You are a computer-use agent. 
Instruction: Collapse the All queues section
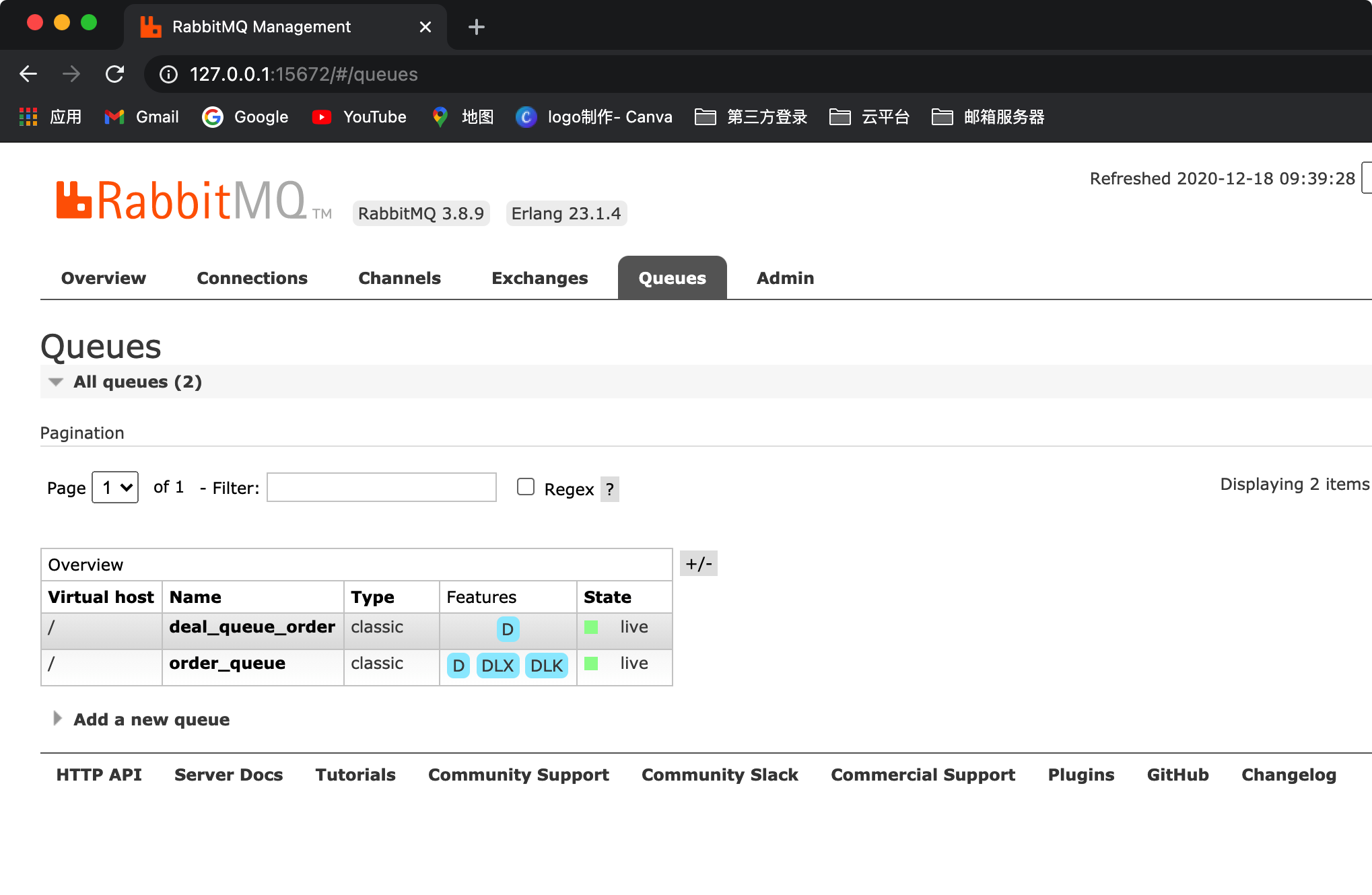click(x=57, y=382)
